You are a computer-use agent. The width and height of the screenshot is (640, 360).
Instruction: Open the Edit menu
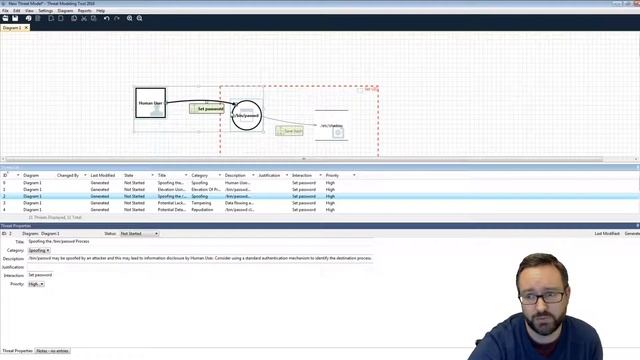[x=16, y=11]
